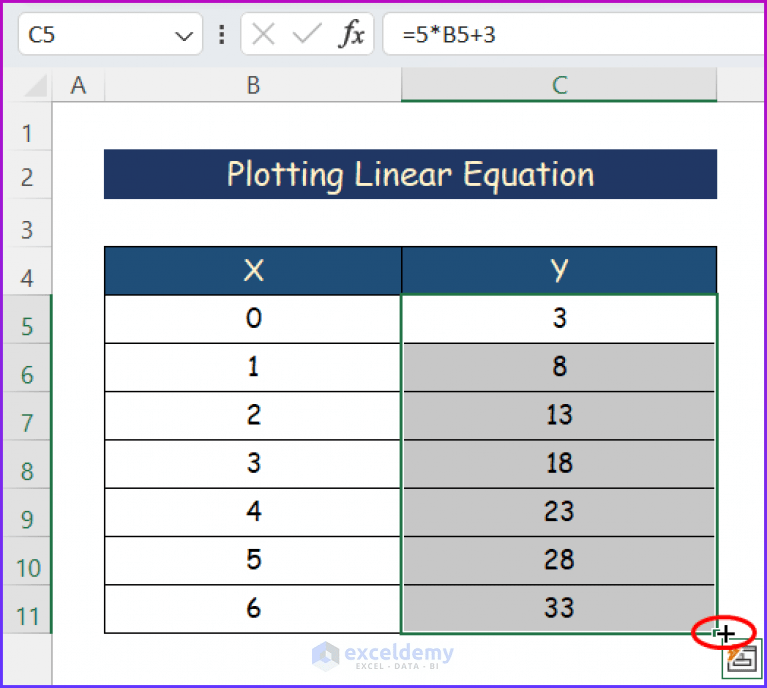Select cell C5 containing 3
Image resolution: width=767 pixels, height=688 pixels.
click(x=559, y=319)
